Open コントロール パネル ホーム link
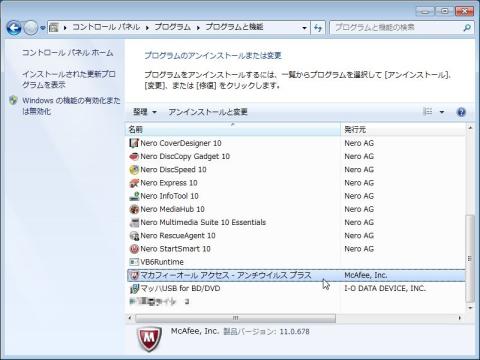The width and height of the screenshot is (480, 360). 68,53
